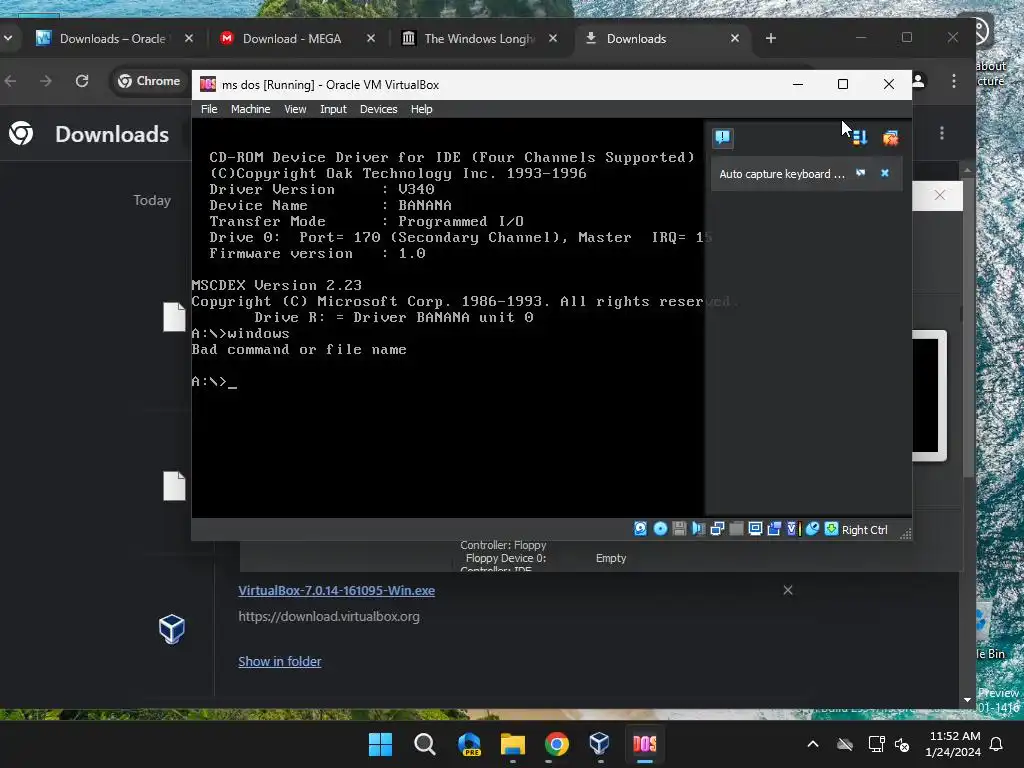
Task: Open Edge preview browser from taskbar
Action: pyautogui.click(x=469, y=744)
